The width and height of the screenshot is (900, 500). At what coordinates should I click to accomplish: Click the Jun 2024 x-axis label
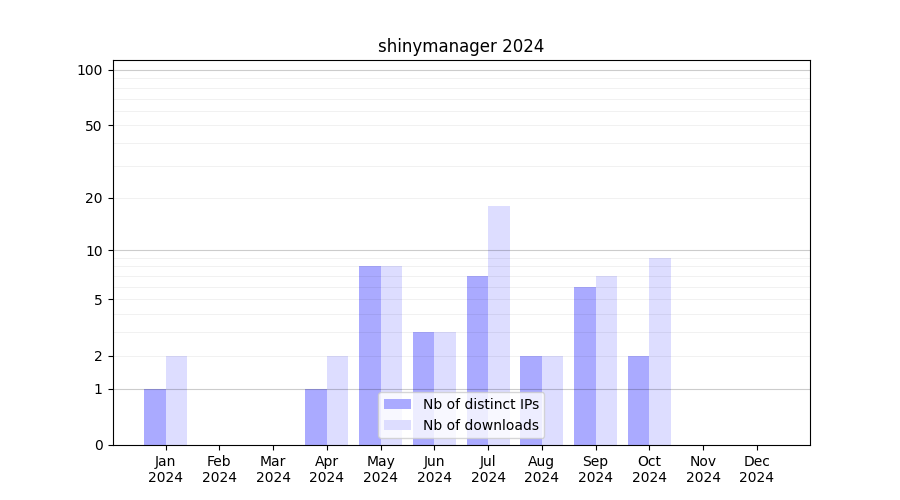pos(434,469)
